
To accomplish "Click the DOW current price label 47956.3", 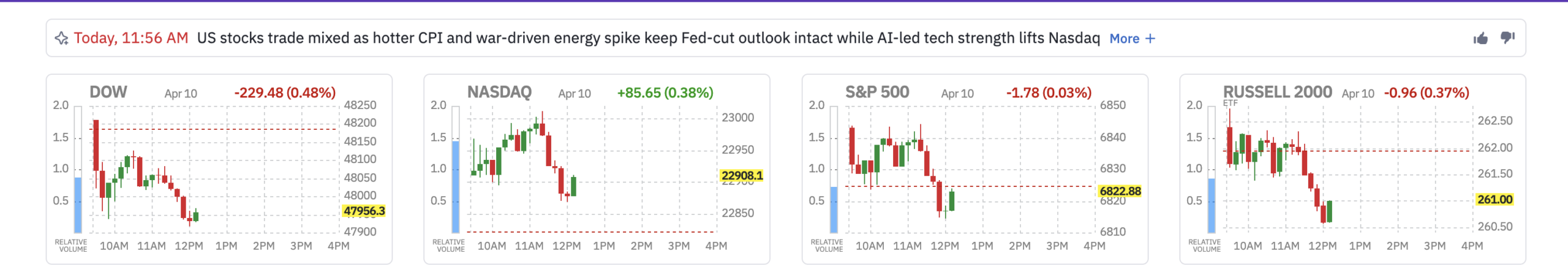I will pos(364,211).
